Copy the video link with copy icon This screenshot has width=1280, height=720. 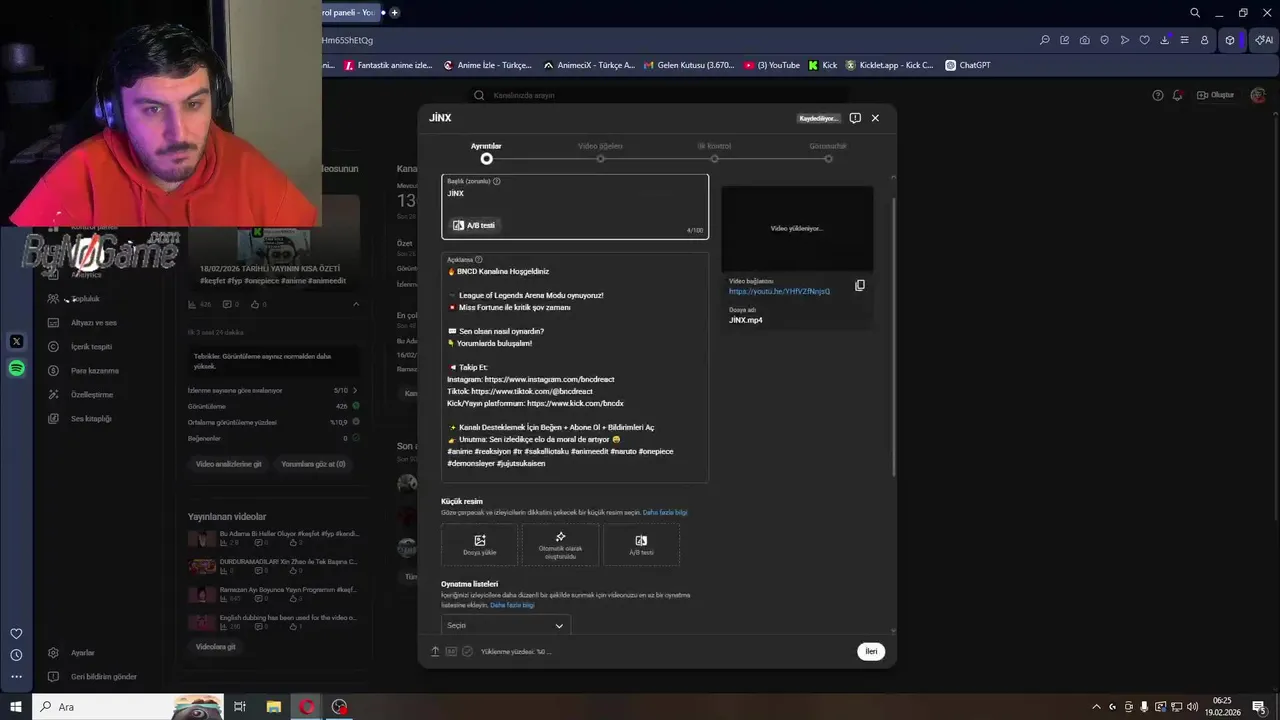pos(860,285)
